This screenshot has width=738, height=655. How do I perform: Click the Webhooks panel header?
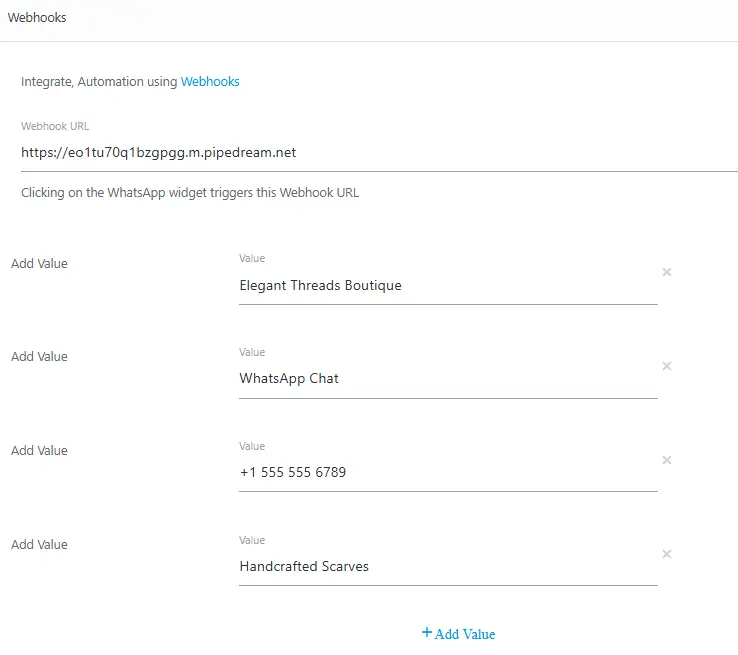tap(38, 18)
